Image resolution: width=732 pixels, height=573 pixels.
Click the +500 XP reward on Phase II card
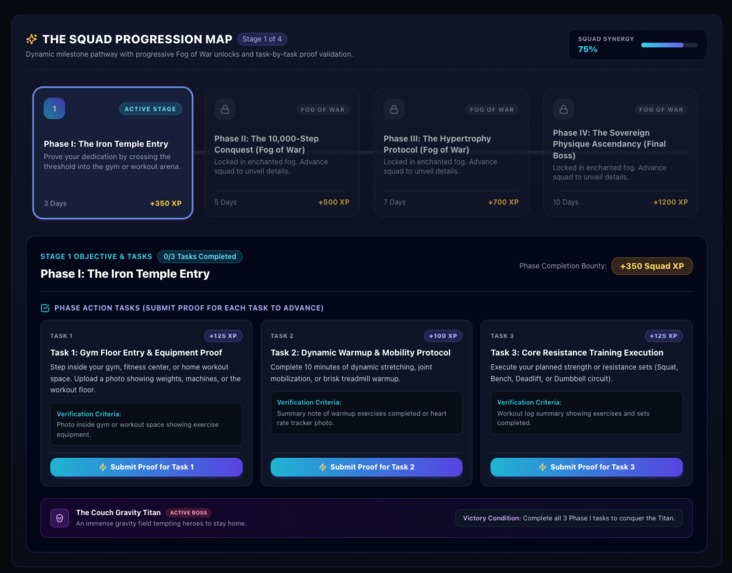pyautogui.click(x=334, y=202)
